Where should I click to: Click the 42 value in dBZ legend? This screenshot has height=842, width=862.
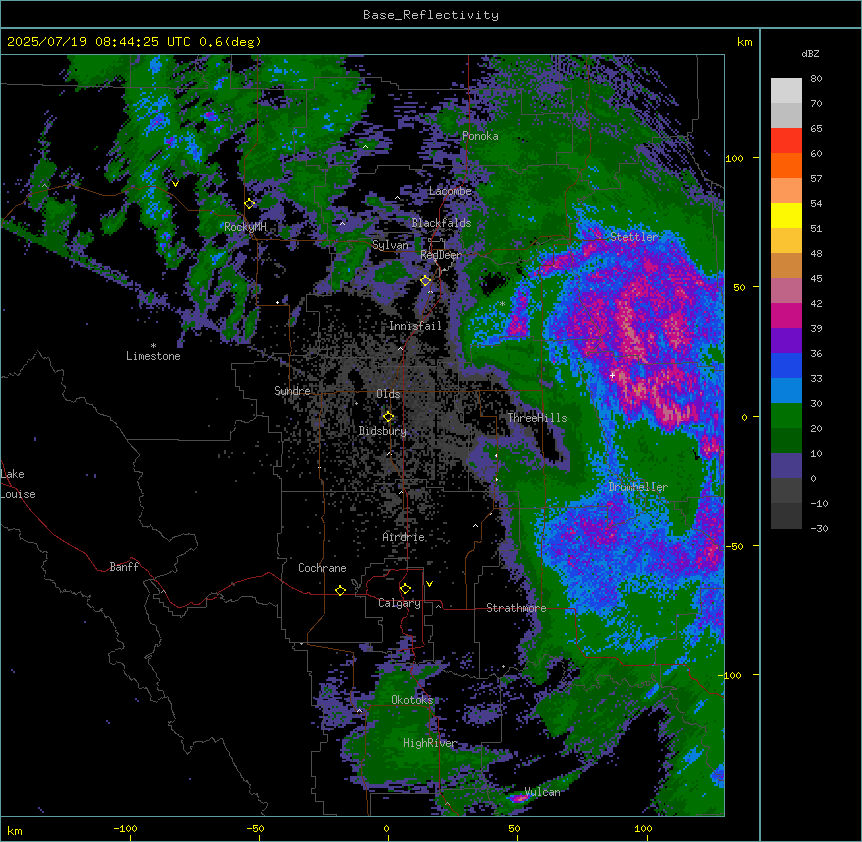[816, 303]
